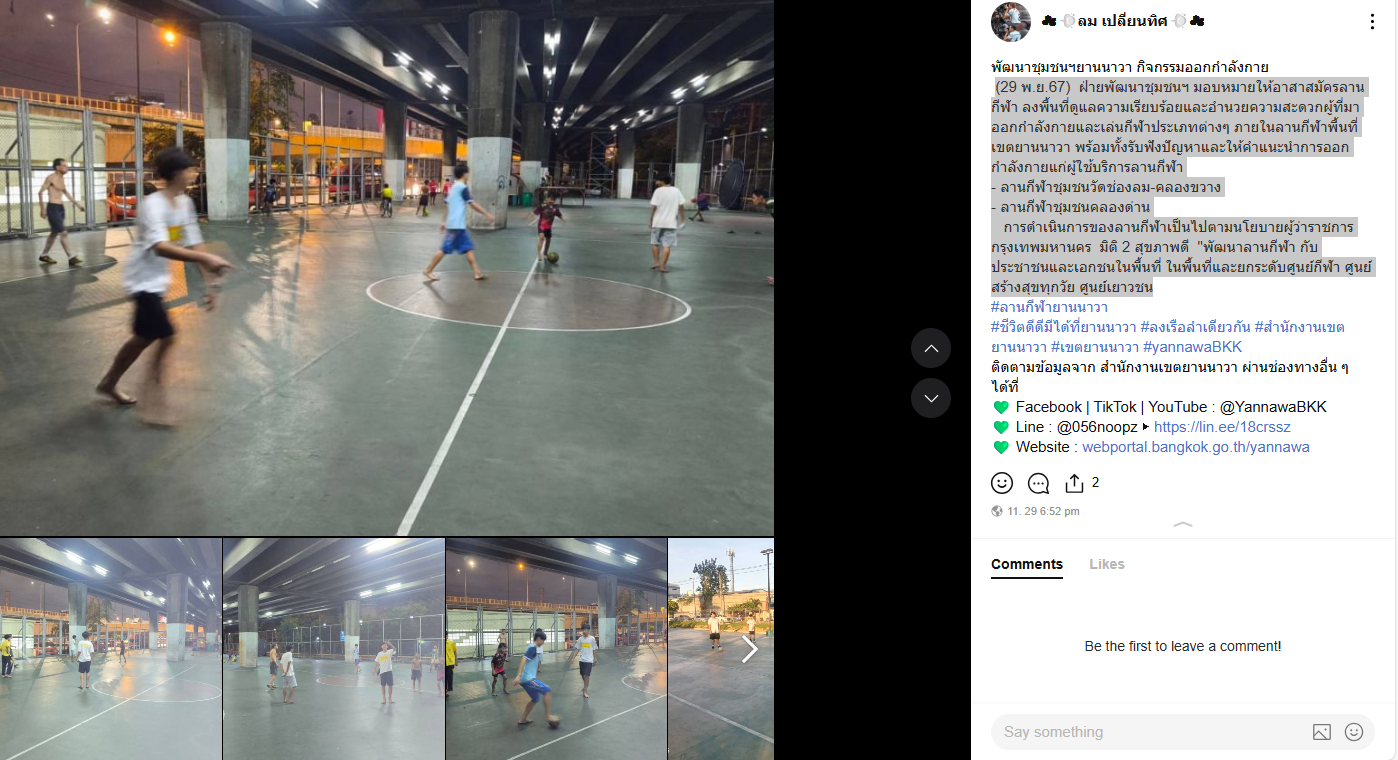
Task: Advance the thumbnail strip with the right chevron
Action: (x=750, y=649)
